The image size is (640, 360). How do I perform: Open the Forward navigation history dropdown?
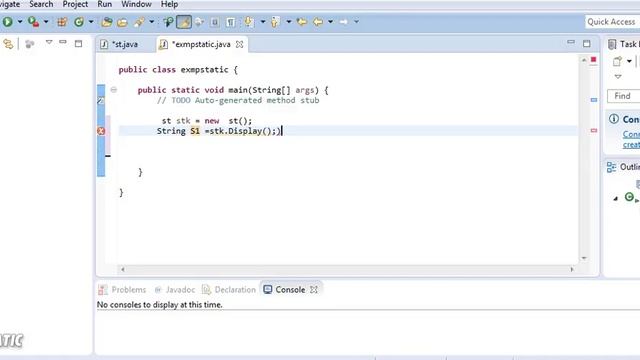pyautogui.click(x=356, y=22)
